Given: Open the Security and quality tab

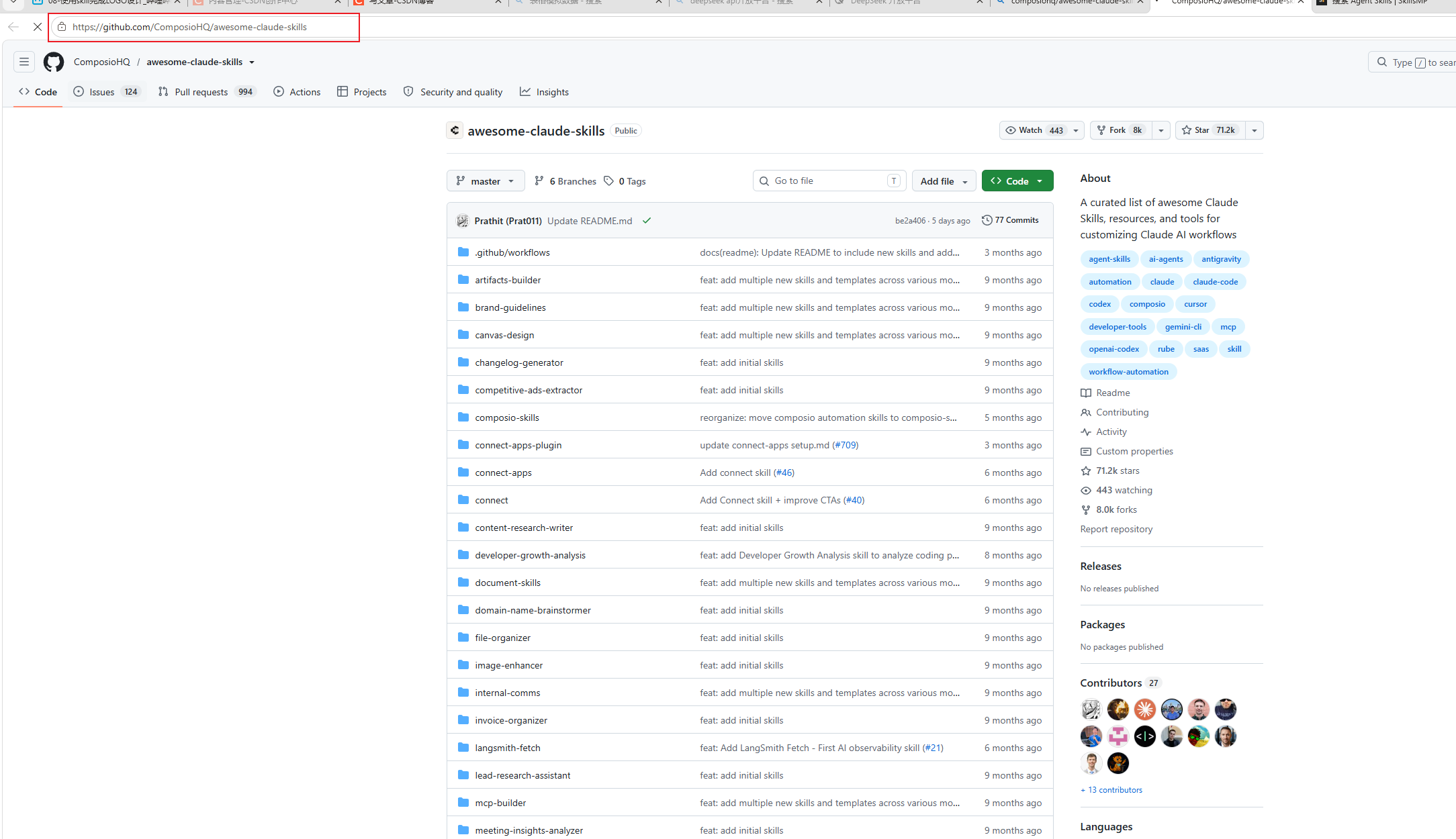Looking at the screenshot, I should coord(453,92).
